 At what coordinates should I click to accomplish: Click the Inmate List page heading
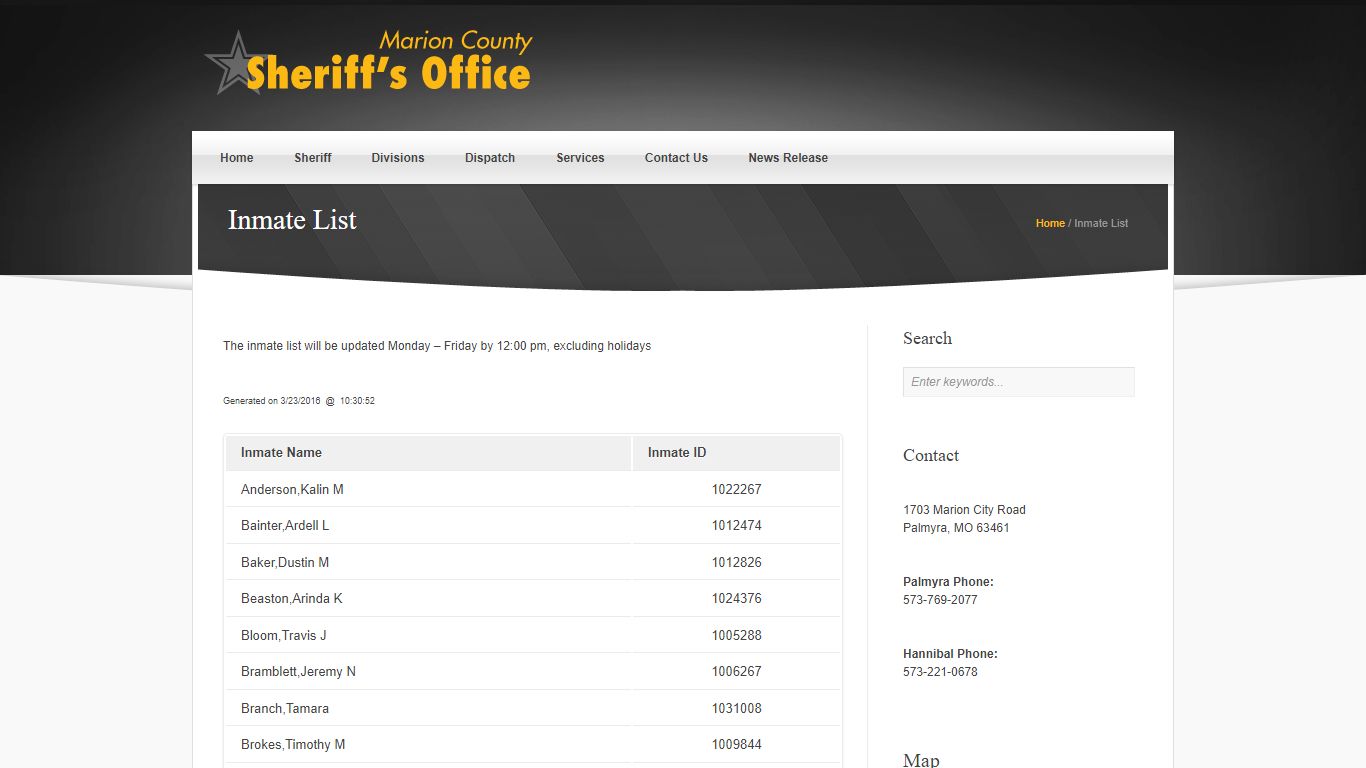tap(292, 220)
